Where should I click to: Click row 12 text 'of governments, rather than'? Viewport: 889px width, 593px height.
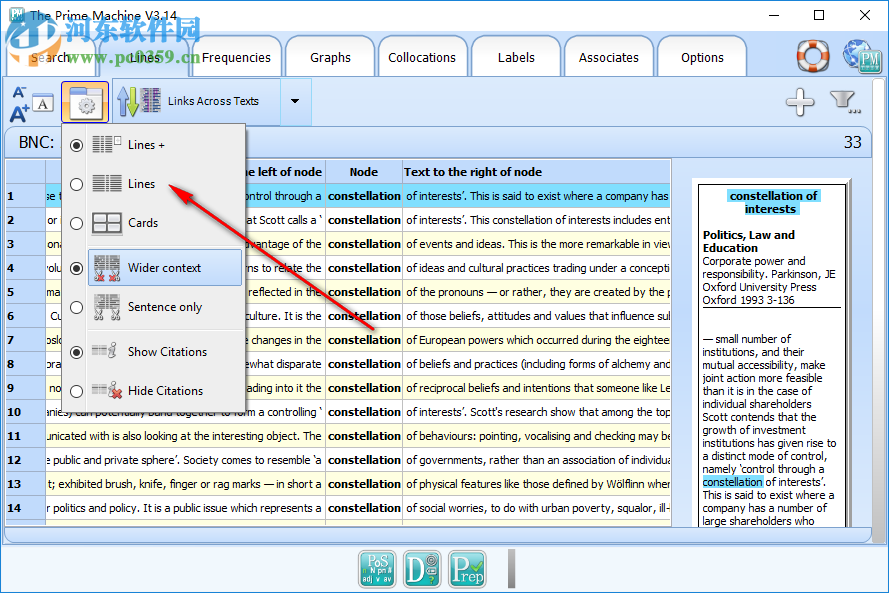(474, 460)
